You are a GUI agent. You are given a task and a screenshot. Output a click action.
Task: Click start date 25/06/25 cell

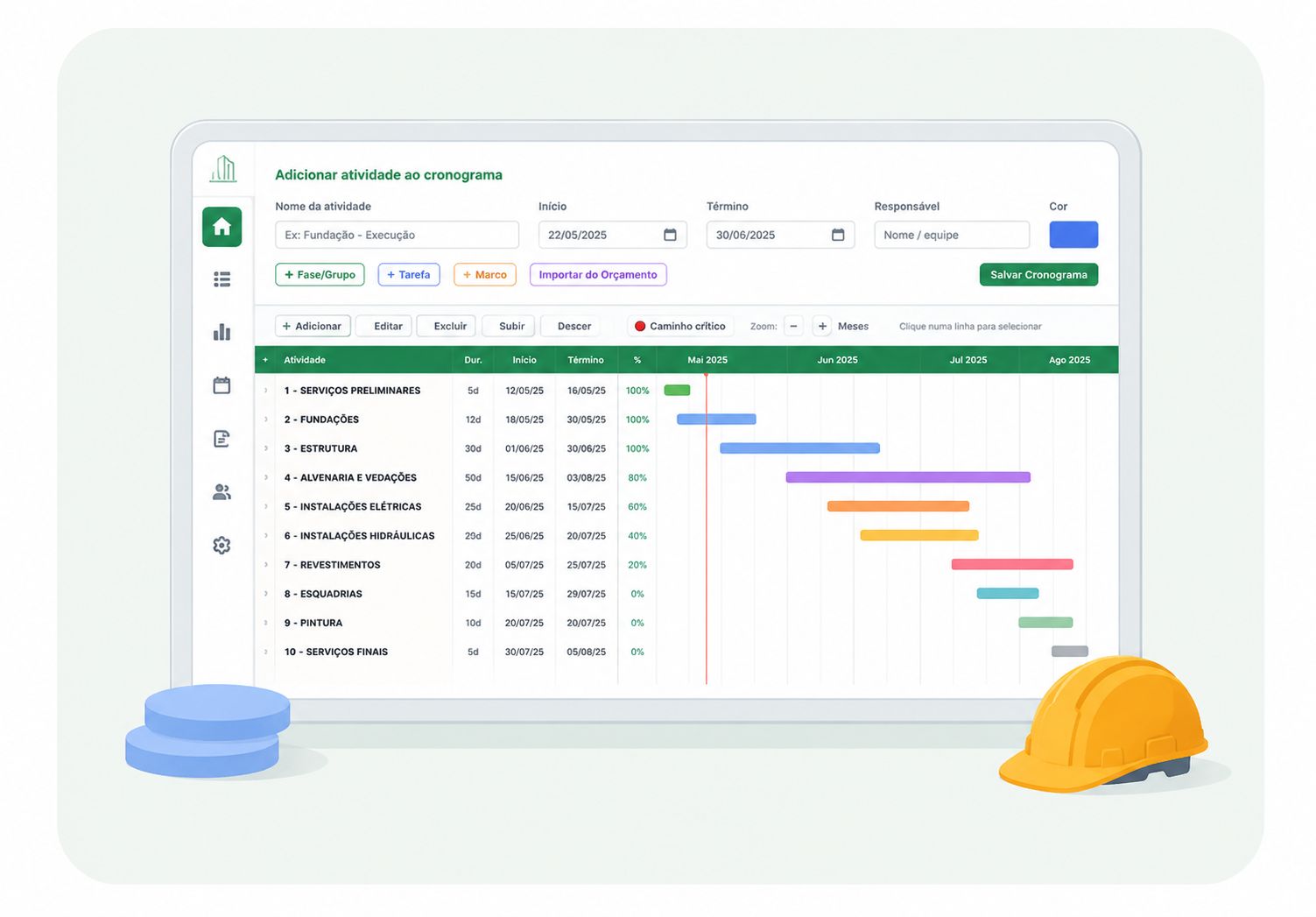point(524,535)
